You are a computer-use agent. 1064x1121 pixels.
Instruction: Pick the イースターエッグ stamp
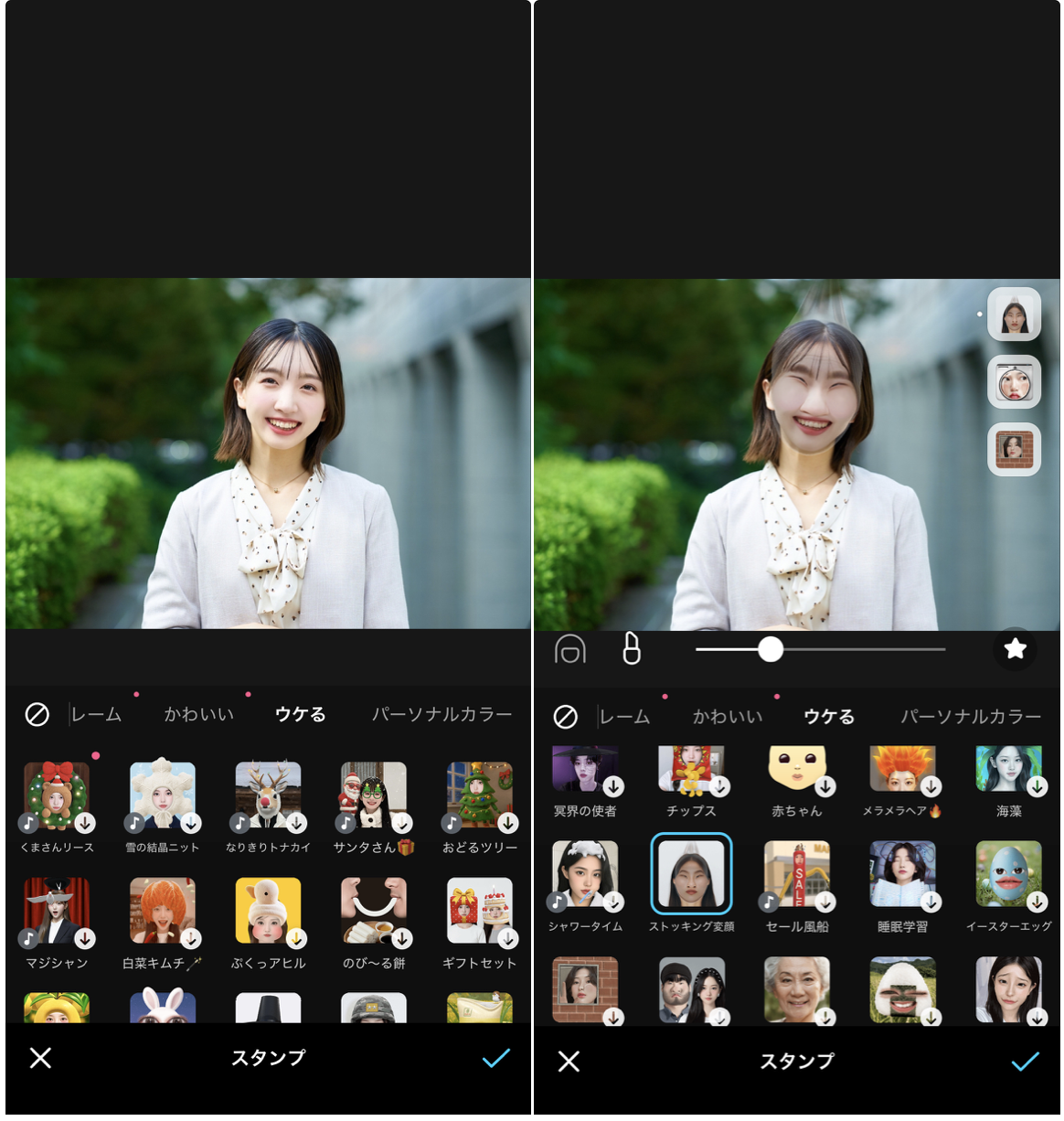(x=1008, y=874)
